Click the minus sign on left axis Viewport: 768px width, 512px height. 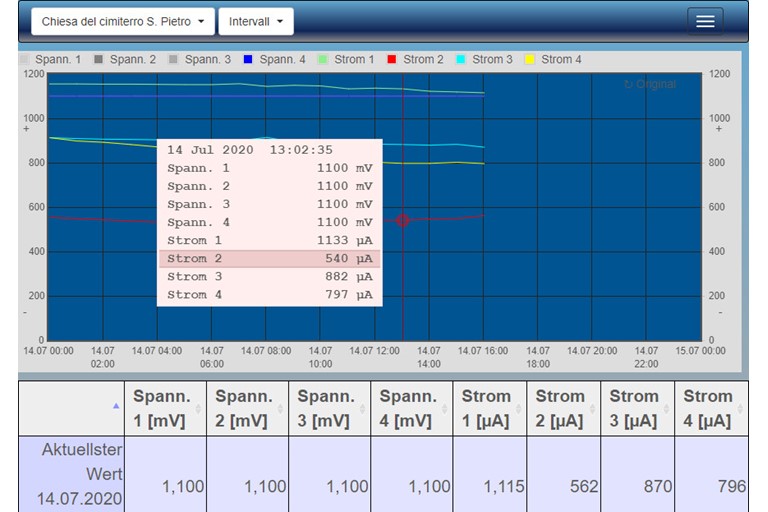25,312
